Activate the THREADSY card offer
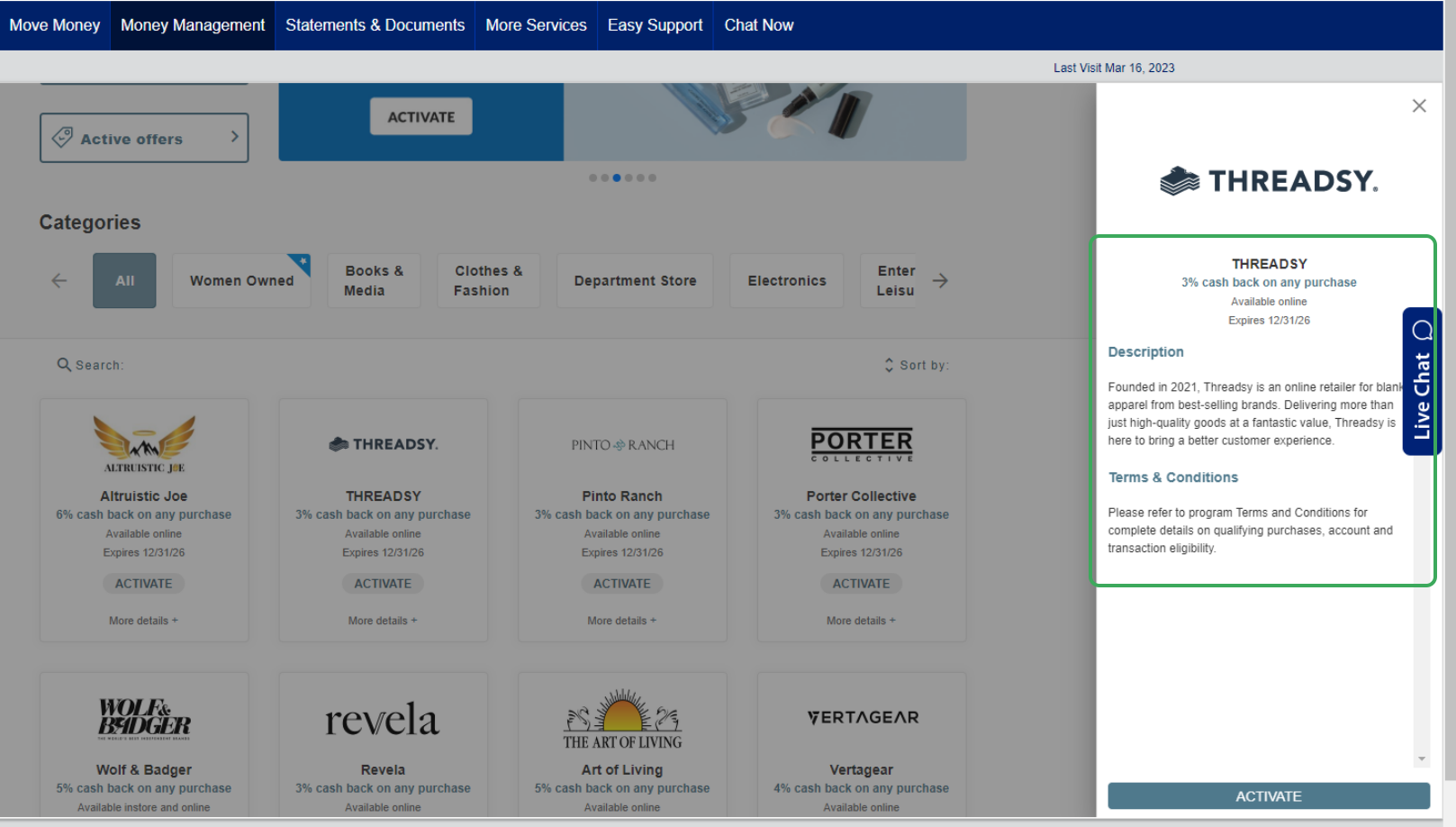1456x827 pixels. coord(383,584)
